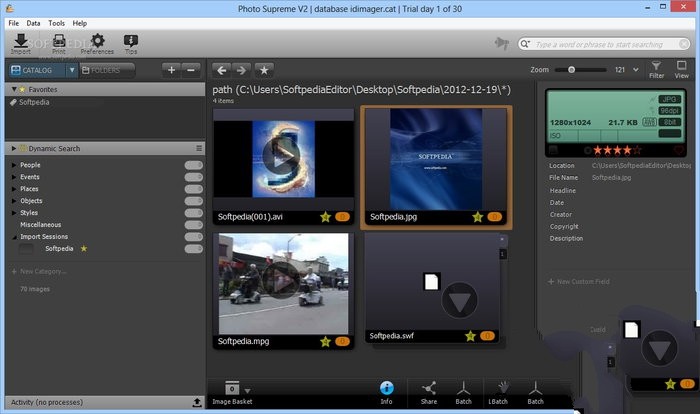This screenshot has width=700, height=414.
Task: Expand the Events tree node
Action: (14, 177)
